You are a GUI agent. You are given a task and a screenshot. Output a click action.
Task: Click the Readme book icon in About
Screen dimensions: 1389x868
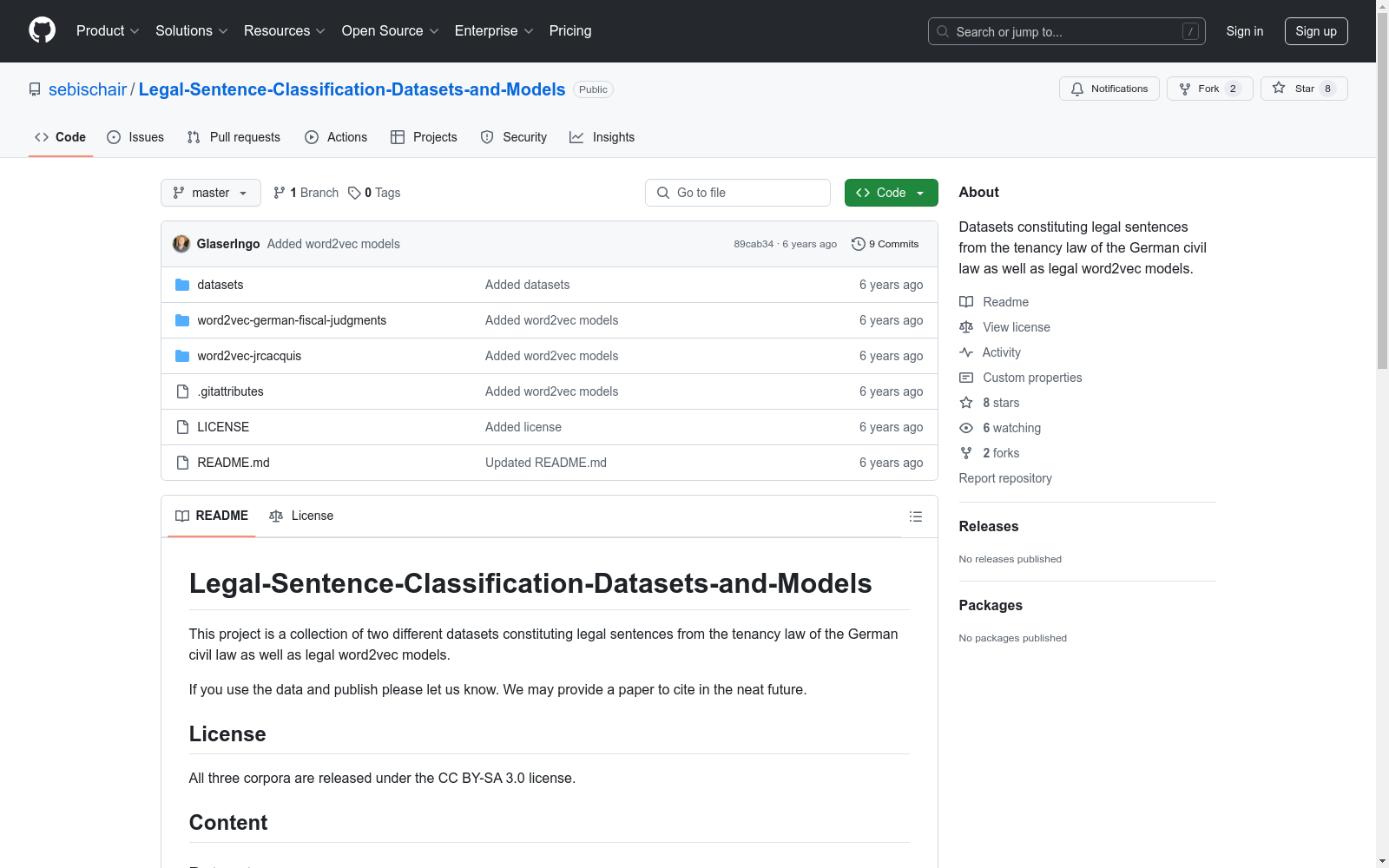pos(966,302)
